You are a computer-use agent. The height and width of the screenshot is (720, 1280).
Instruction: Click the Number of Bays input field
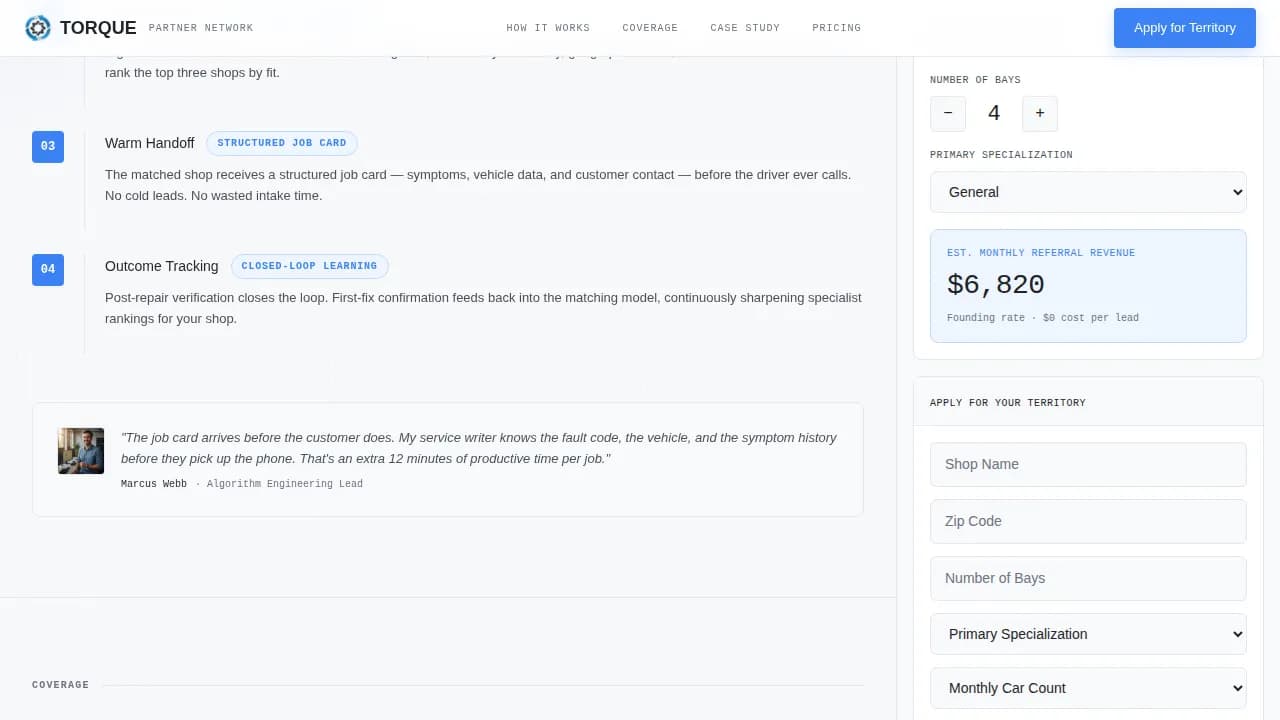(1088, 578)
